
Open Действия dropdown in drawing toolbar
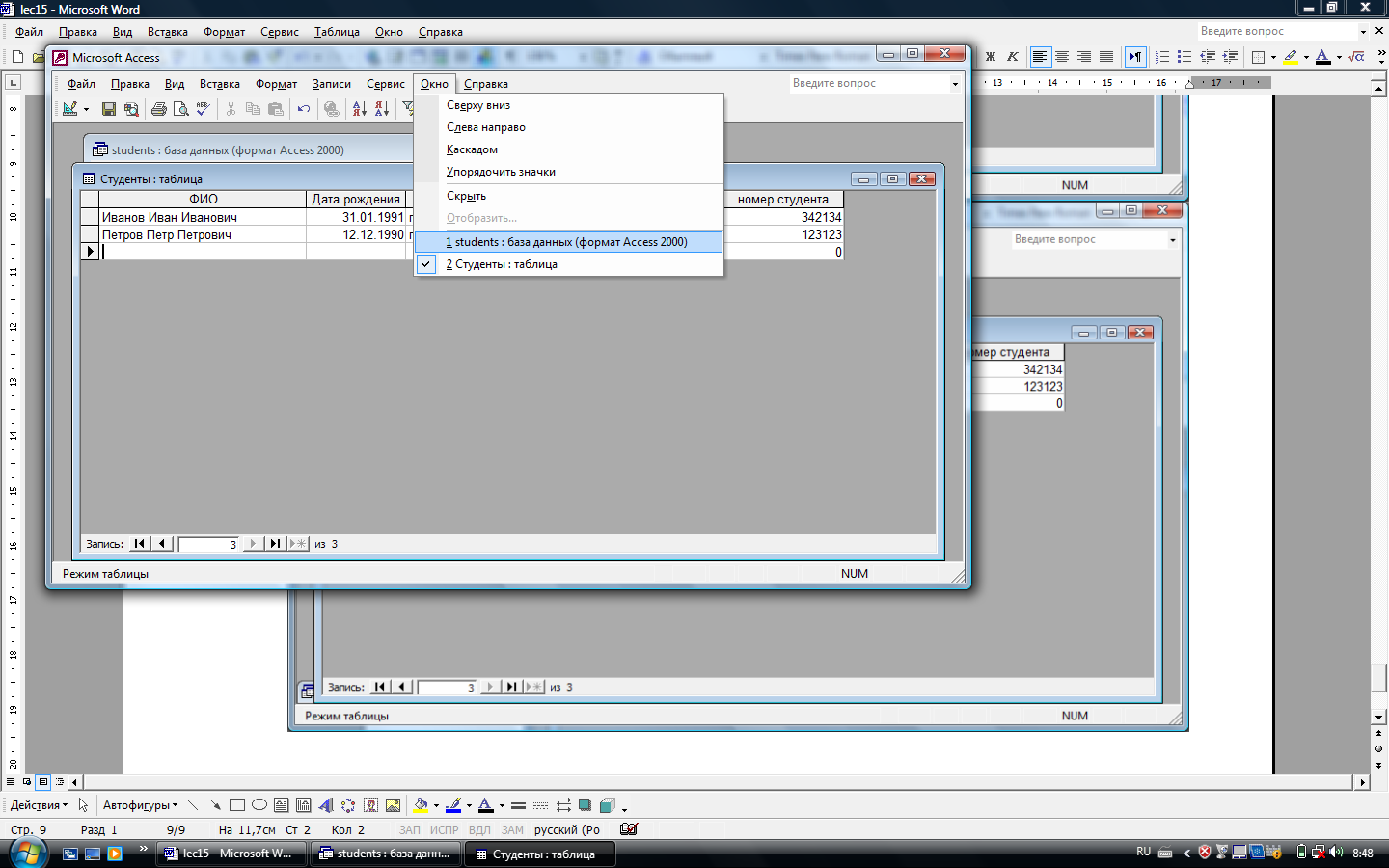pos(39,805)
